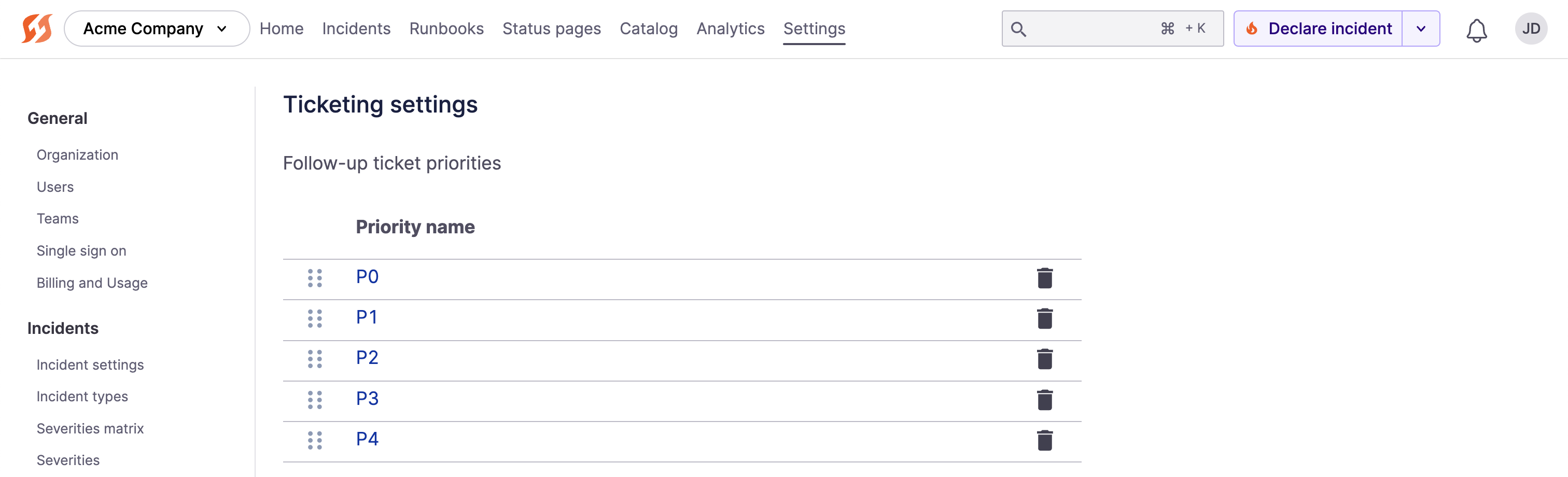Open the Acme Company organization dropdown
The height and width of the screenshot is (477, 1568).
click(x=157, y=29)
